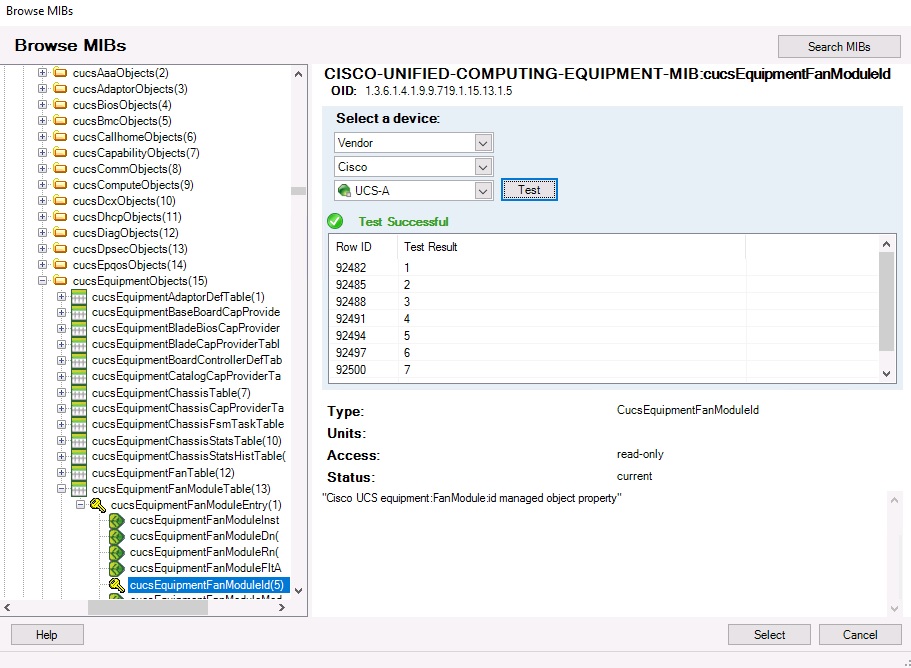Select cucsEquipmentFanModuleId(5) tree item
911x668 pixels.
coord(207,585)
